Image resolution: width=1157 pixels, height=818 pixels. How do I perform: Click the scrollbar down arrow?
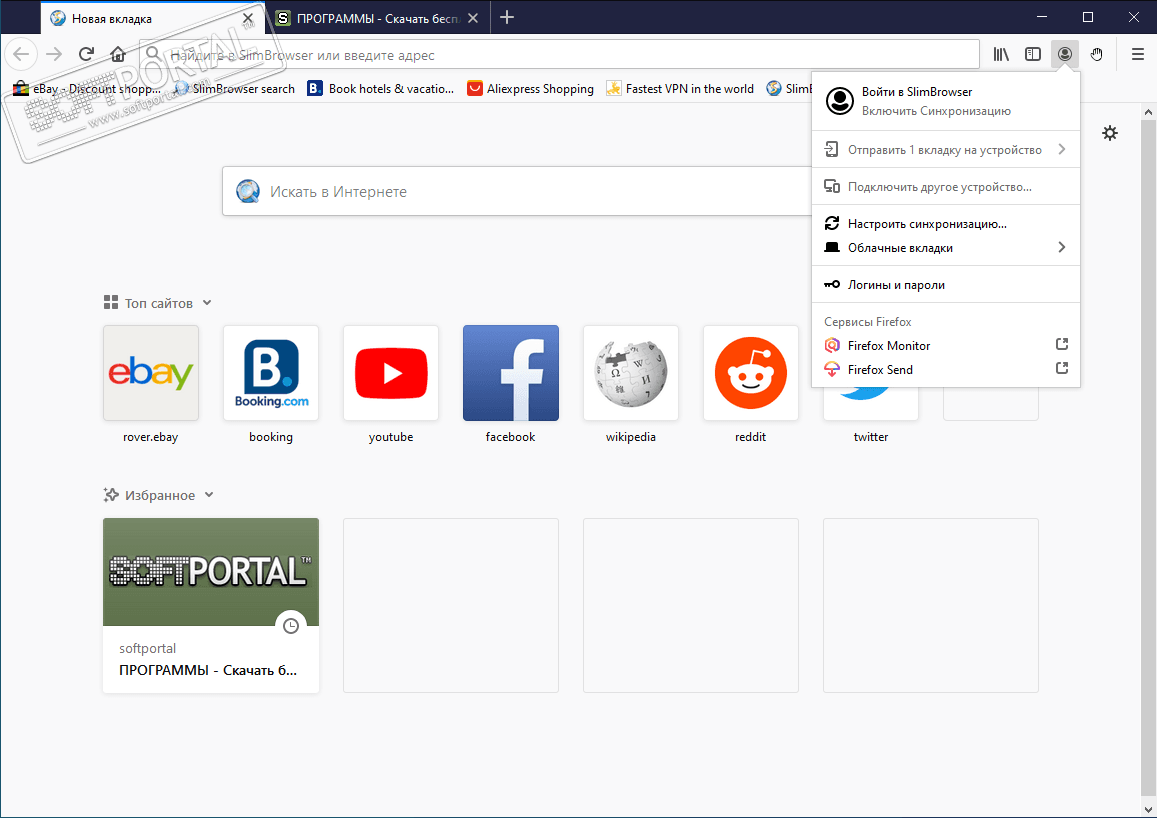coord(1148,809)
